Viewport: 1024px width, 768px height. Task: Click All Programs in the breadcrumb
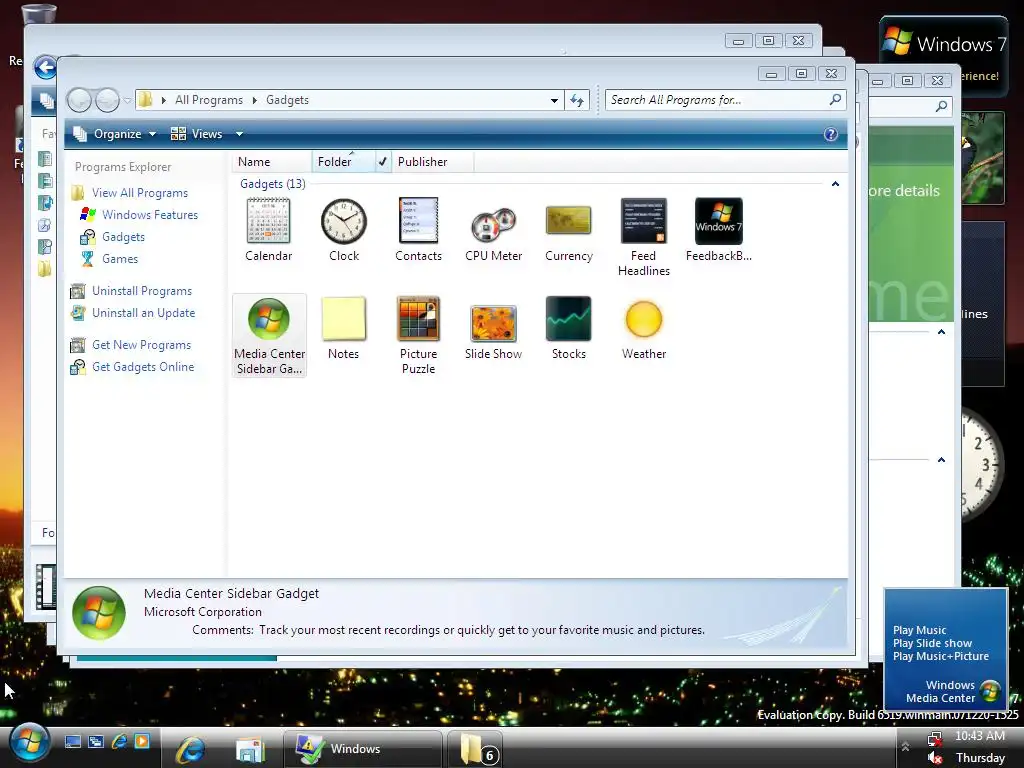tap(209, 100)
